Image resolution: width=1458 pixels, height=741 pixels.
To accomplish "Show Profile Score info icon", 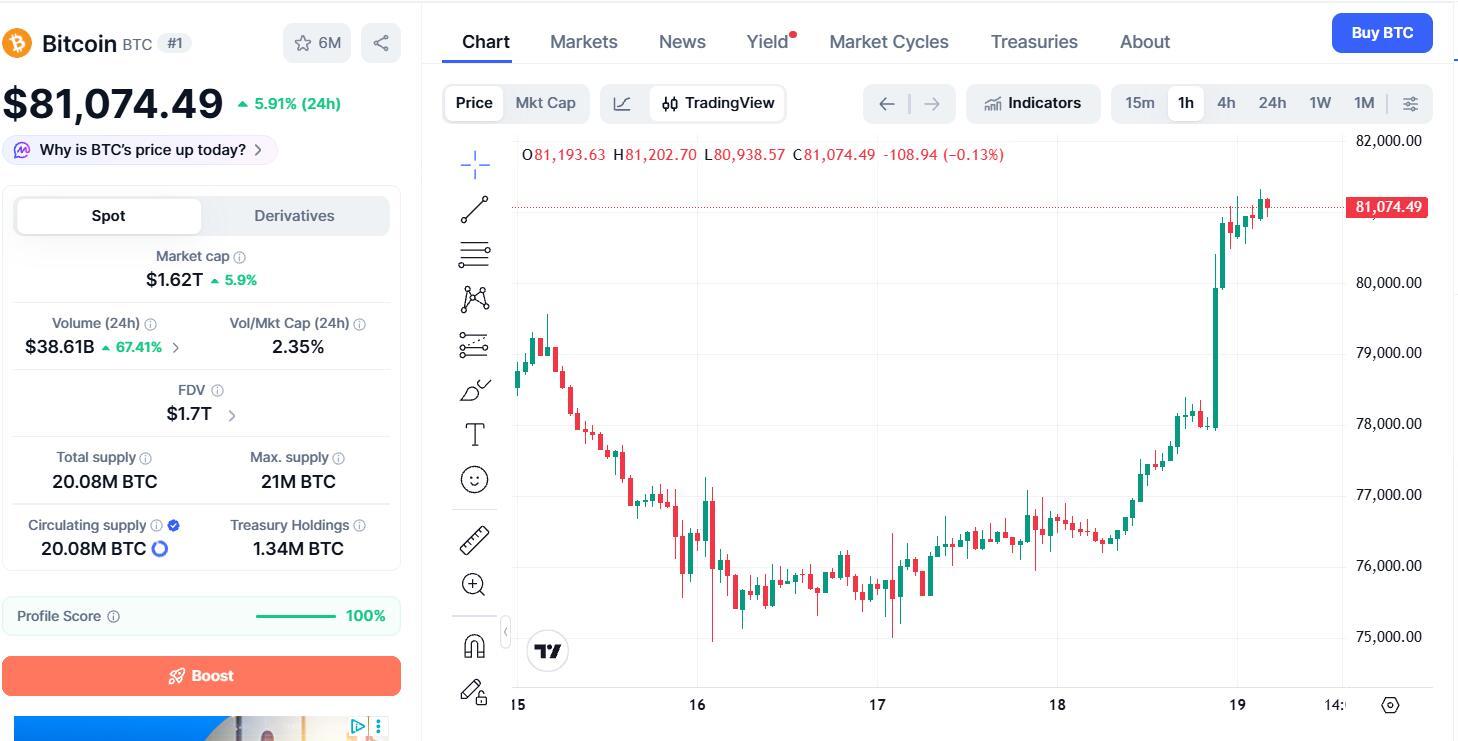I will coord(113,616).
